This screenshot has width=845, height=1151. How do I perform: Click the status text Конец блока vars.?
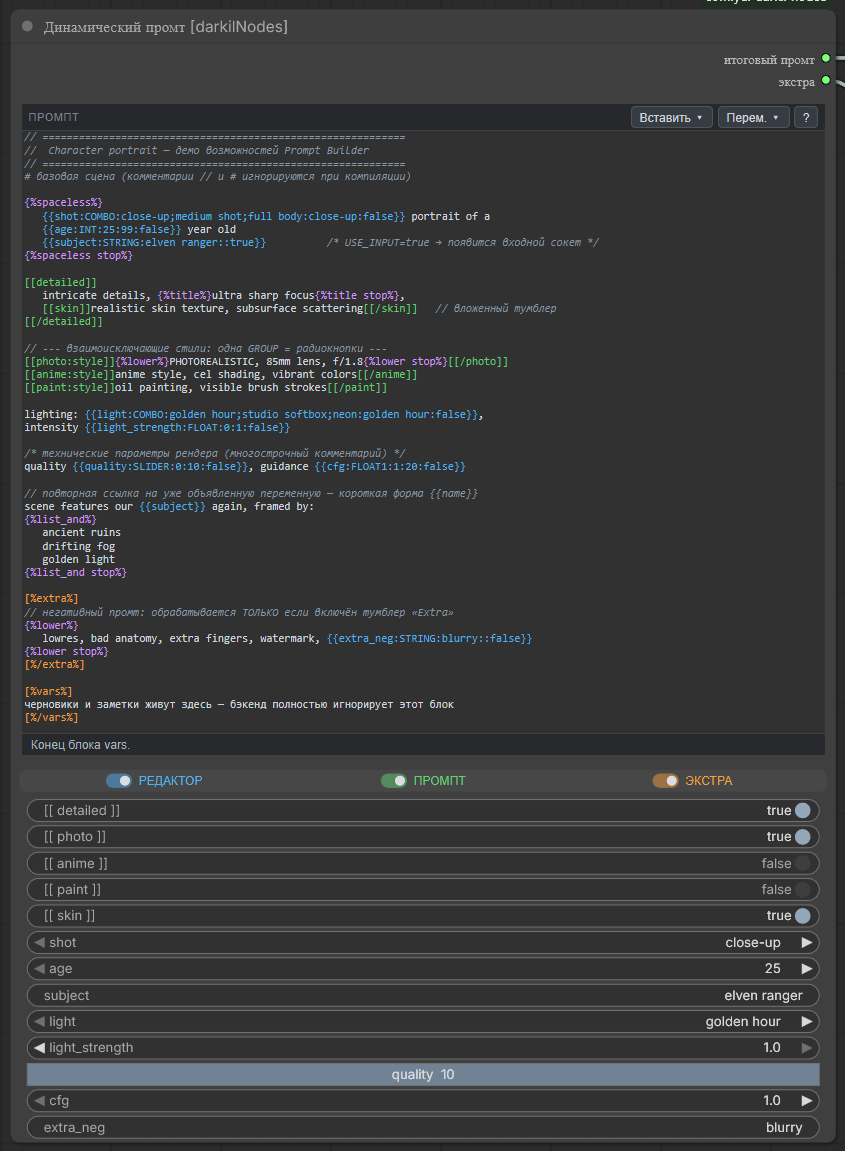click(x=80, y=744)
